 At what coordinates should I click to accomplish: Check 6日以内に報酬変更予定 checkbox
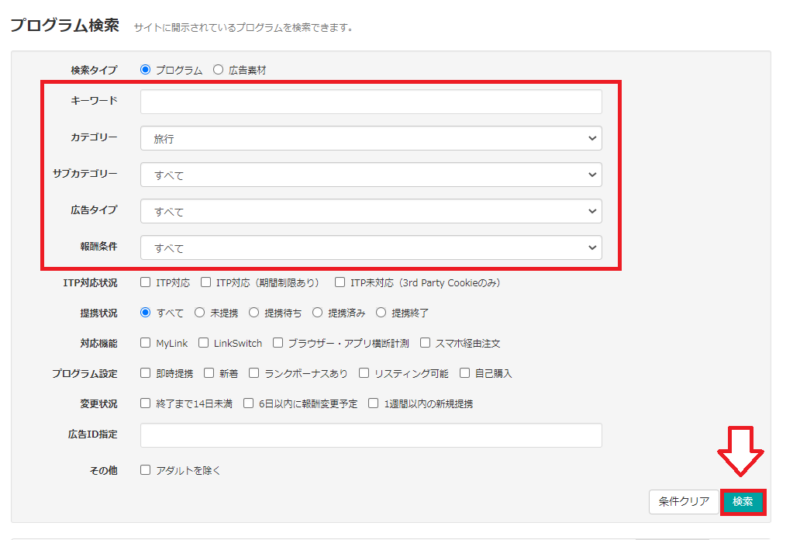tap(248, 403)
